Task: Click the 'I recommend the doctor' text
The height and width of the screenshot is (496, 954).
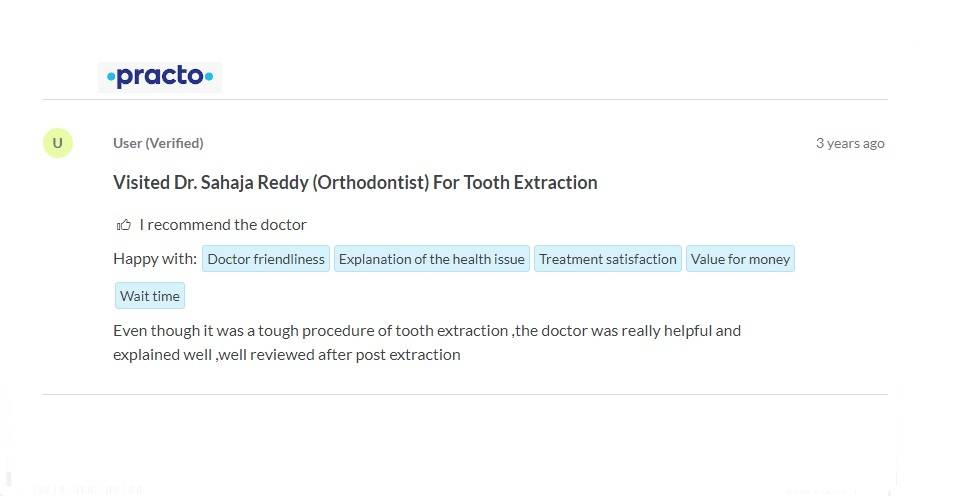Action: (223, 225)
